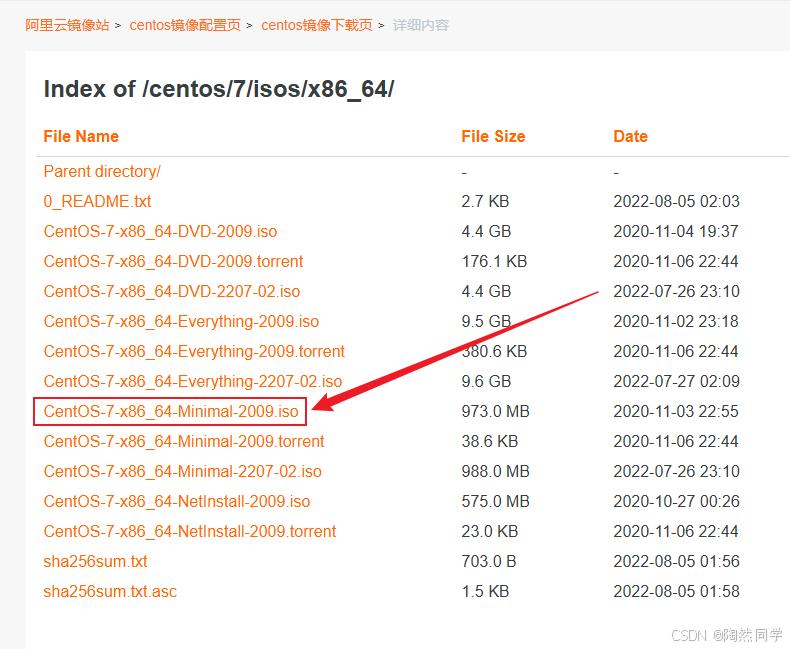
Task: Click the 9.6 GB file size
Action: click(x=486, y=381)
